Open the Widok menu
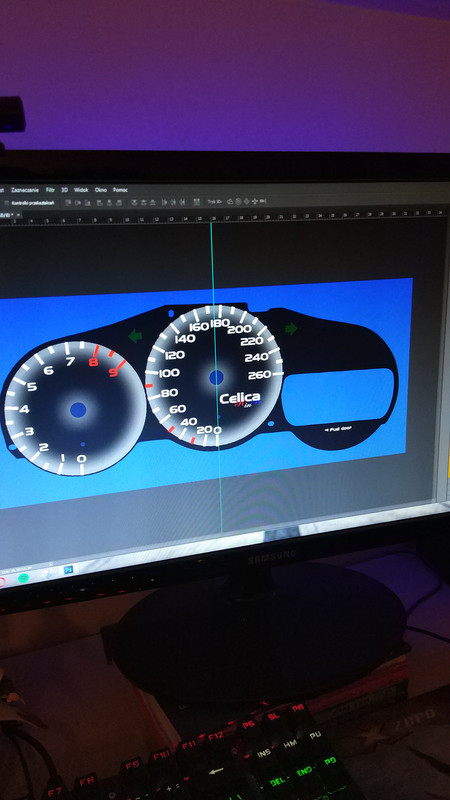 [x=81, y=190]
